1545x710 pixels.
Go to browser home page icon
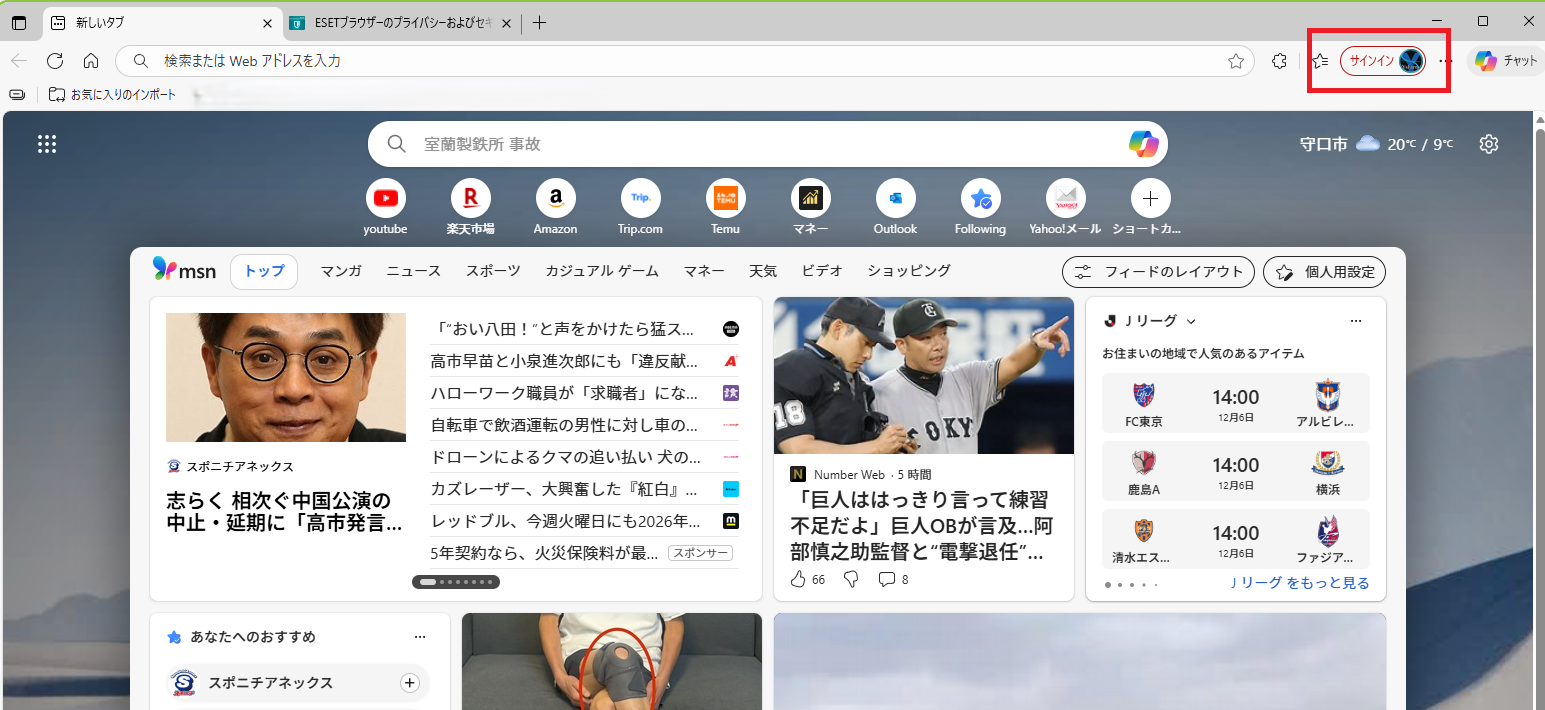91,61
